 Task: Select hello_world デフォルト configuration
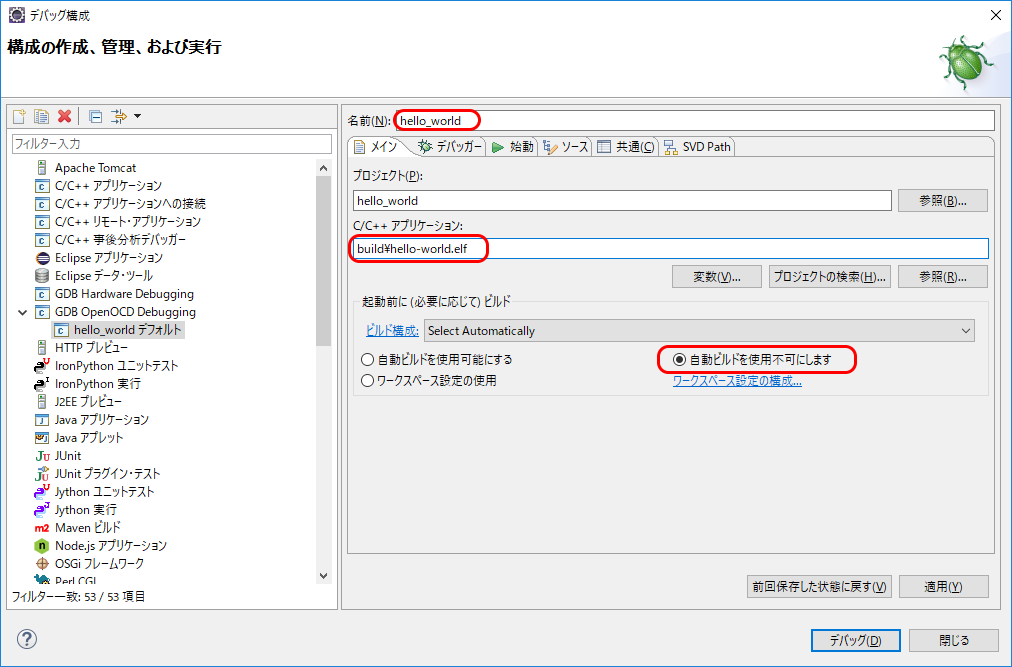pyautogui.click(x=119, y=330)
